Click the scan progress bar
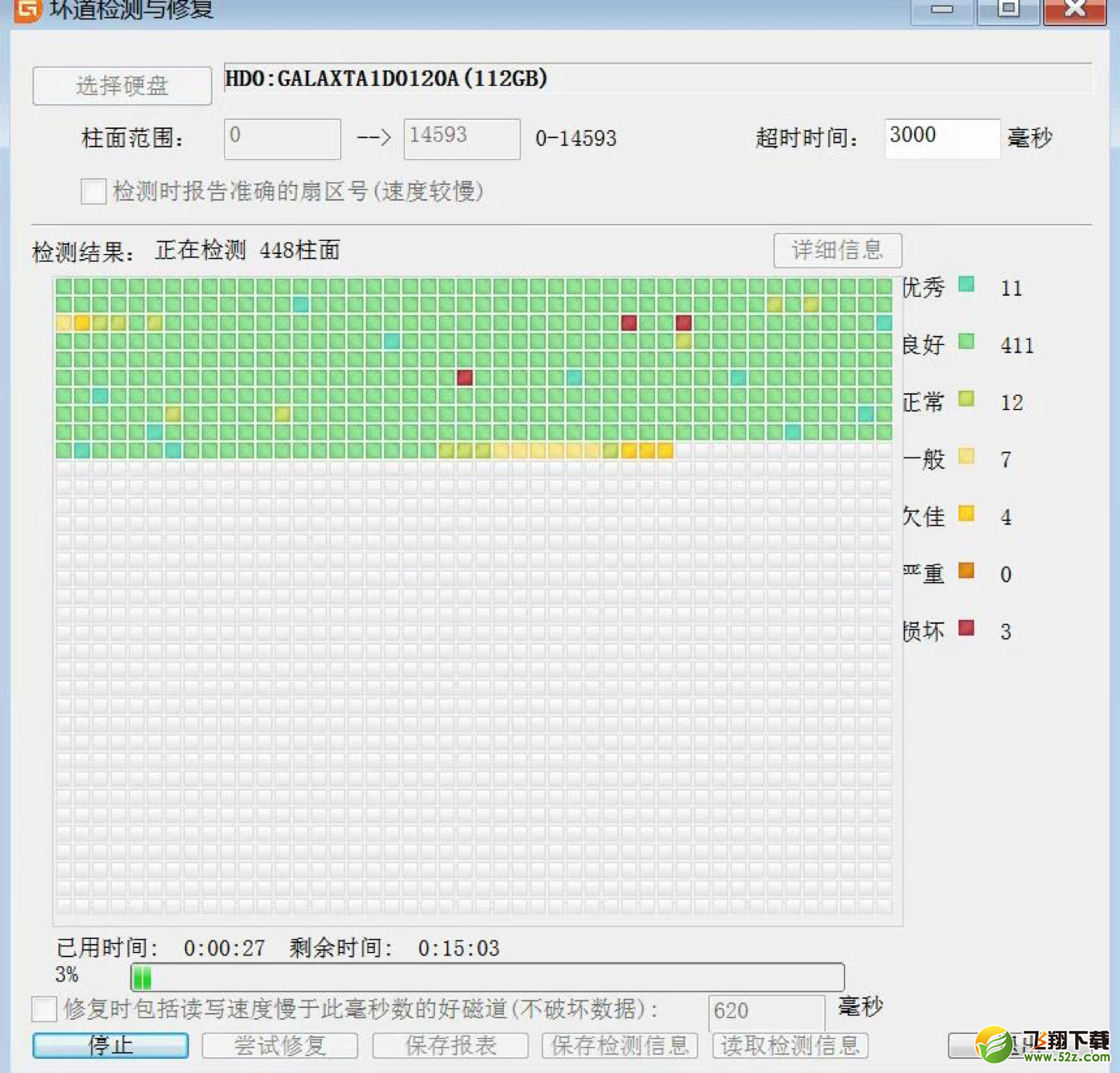Viewport: 1120px width, 1073px height. click(487, 977)
